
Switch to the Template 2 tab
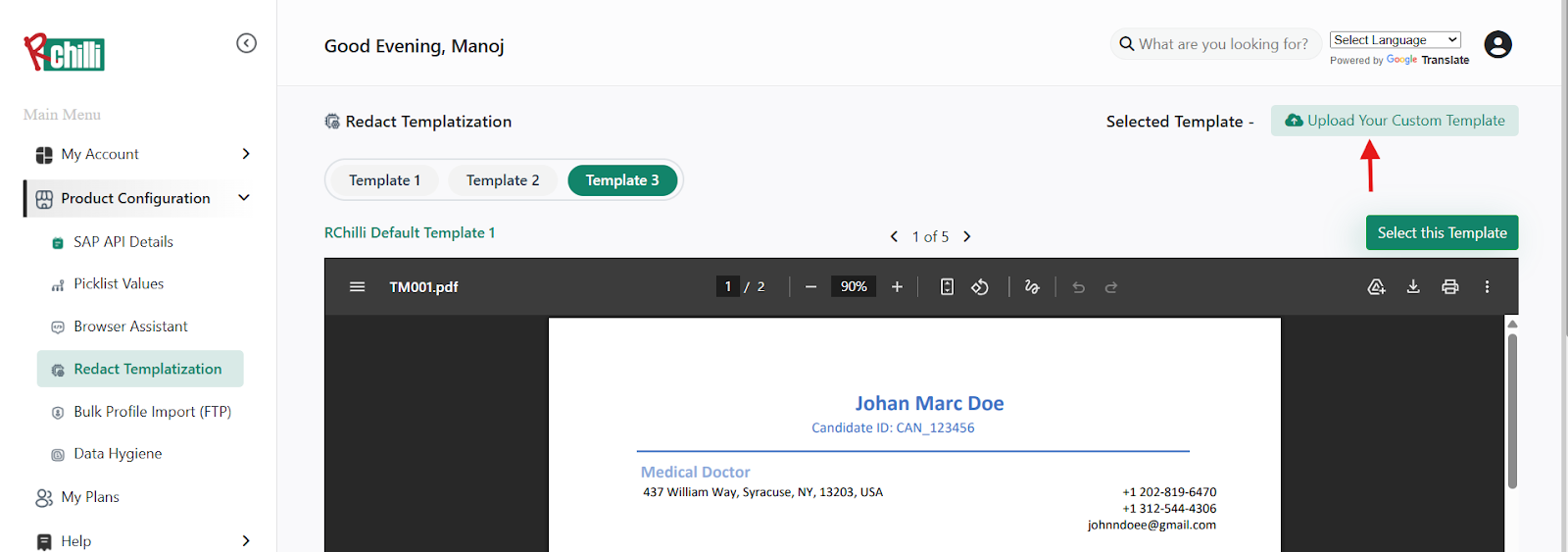click(503, 180)
